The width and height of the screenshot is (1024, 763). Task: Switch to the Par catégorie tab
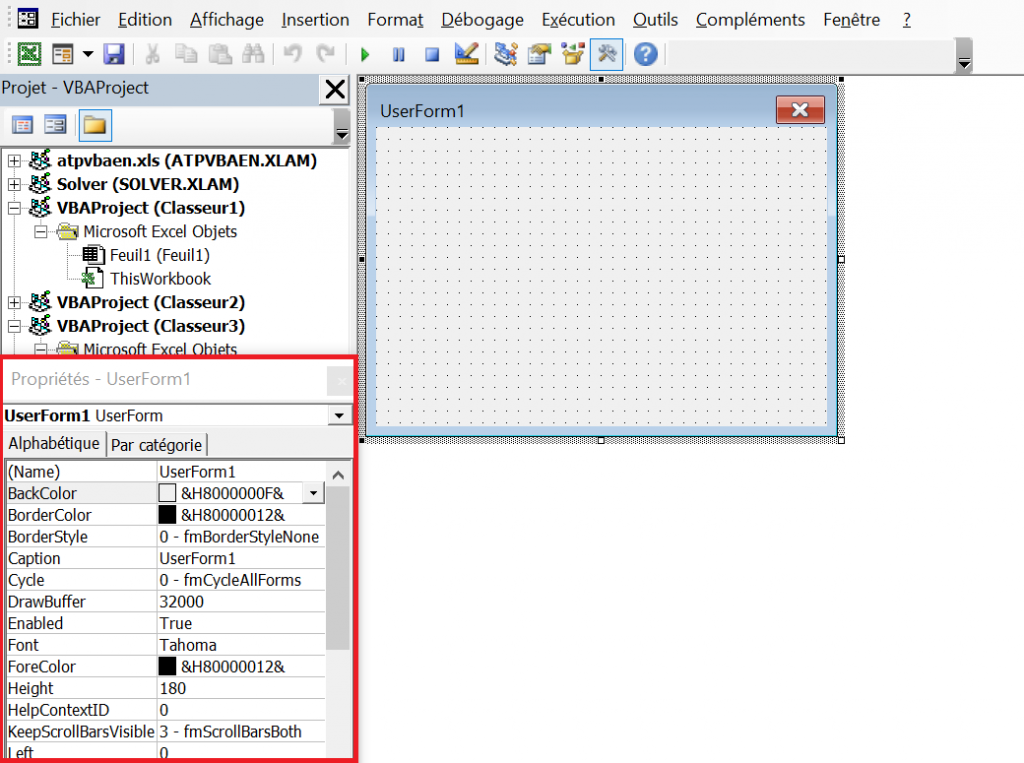(x=156, y=445)
